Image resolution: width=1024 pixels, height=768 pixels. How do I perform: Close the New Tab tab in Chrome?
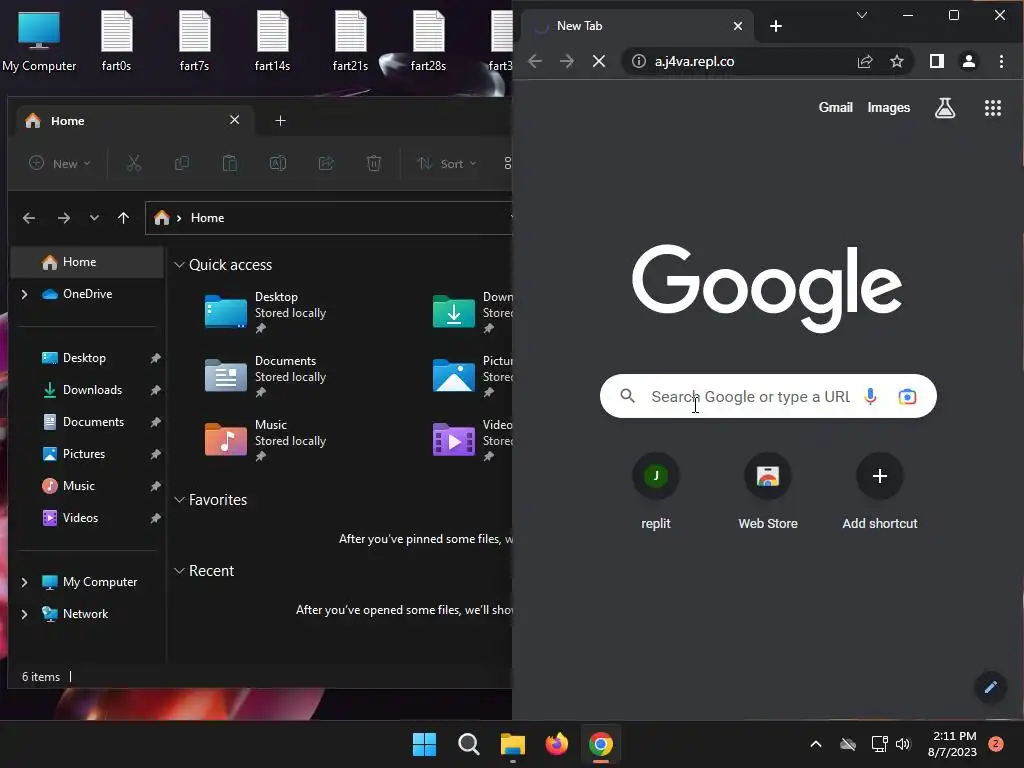737,26
